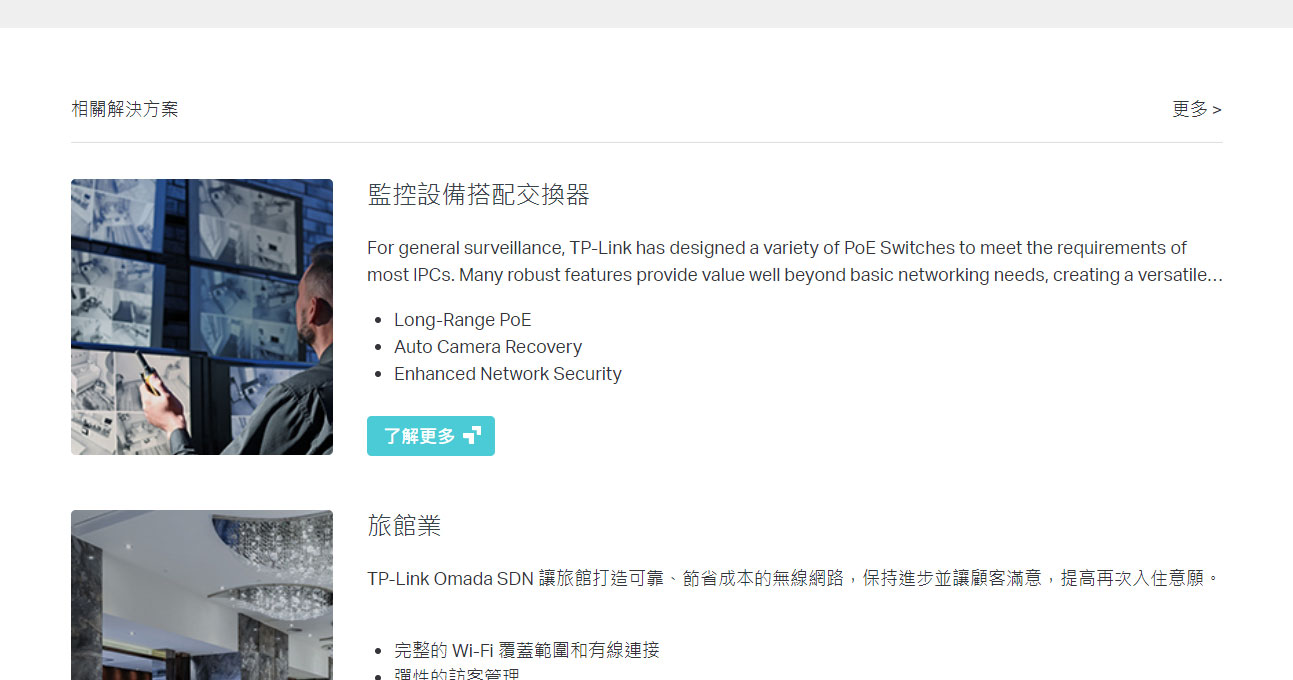The image size is (1293, 680).
Task: Select the Enhanced Network Security bullet item
Action: pyautogui.click(x=508, y=374)
